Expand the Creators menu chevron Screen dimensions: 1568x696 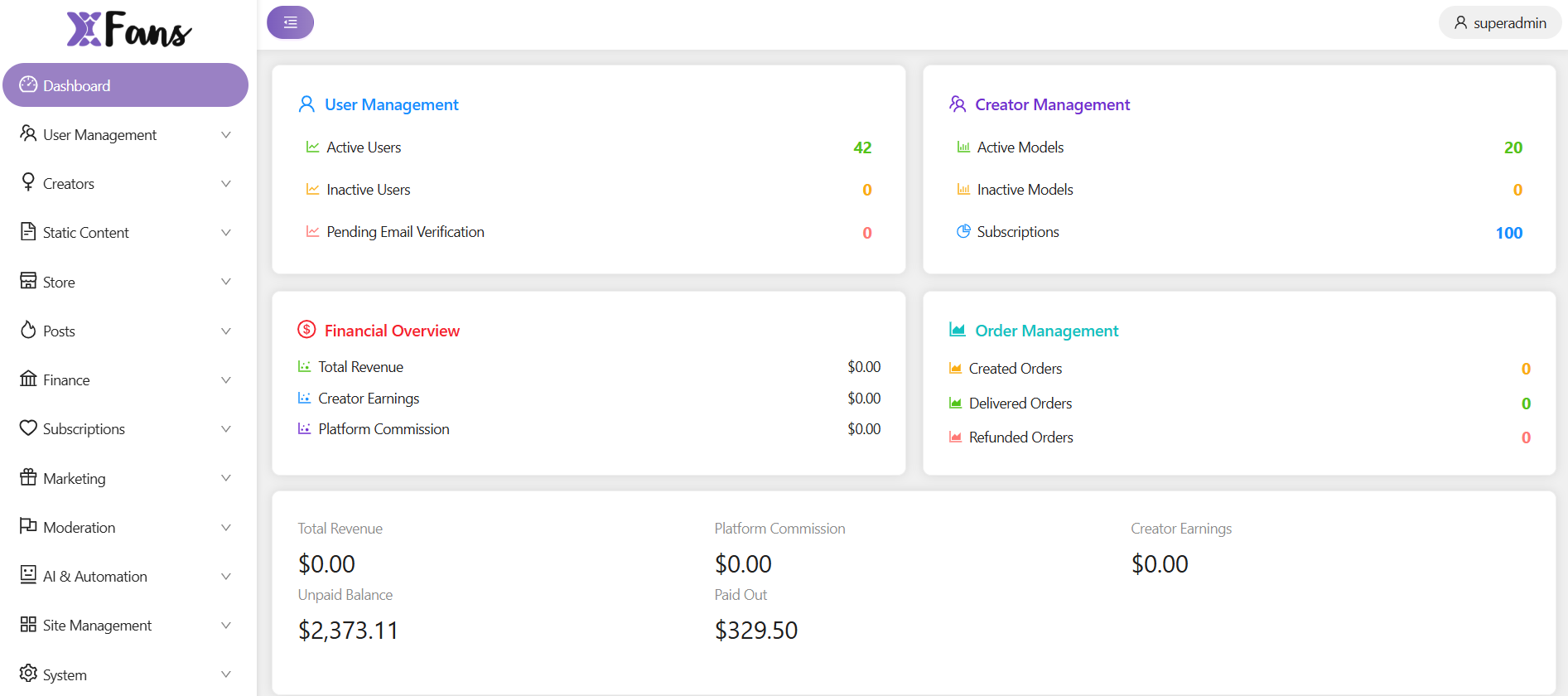[225, 183]
